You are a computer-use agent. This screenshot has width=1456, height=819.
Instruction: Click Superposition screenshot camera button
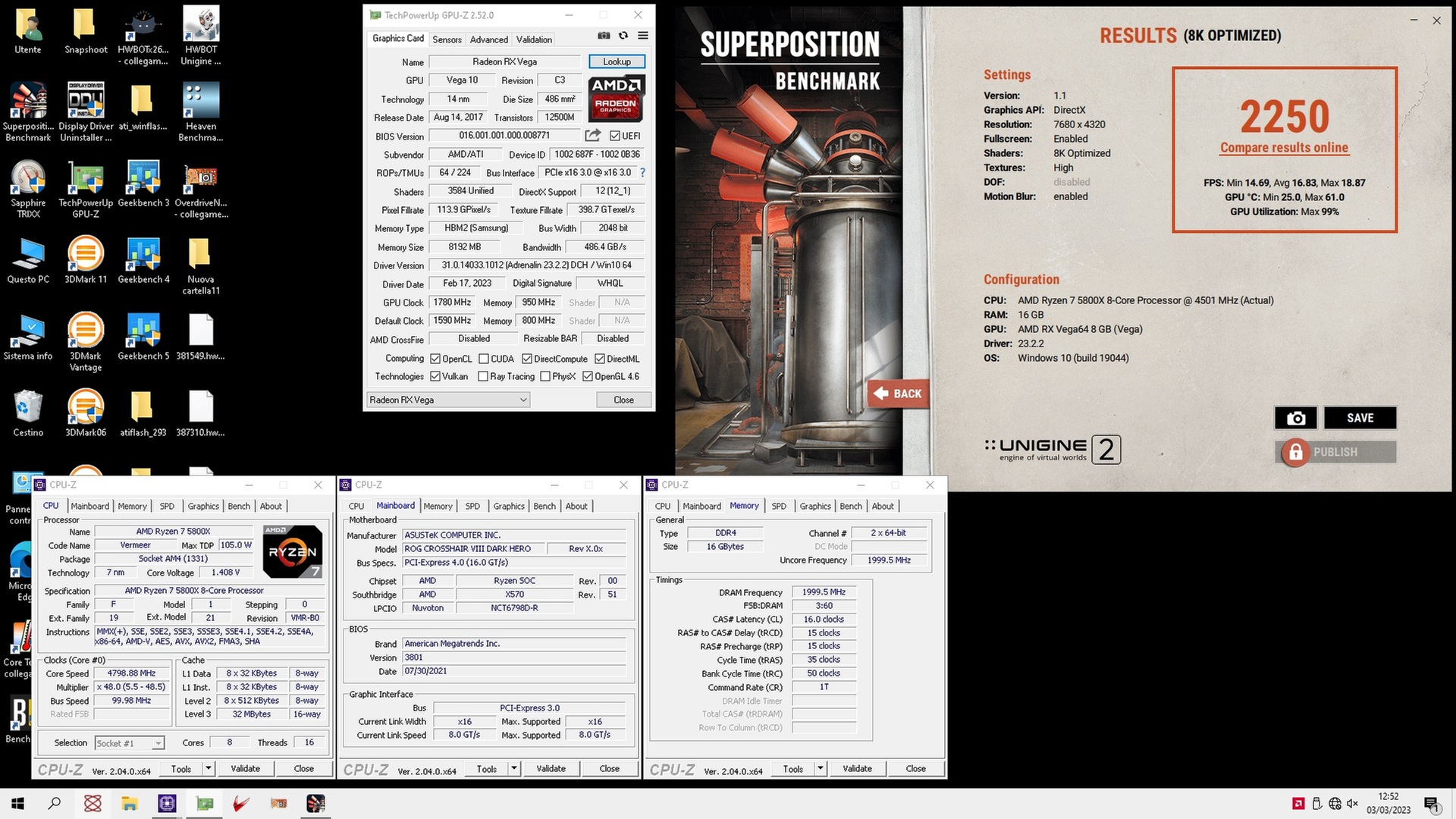tap(1296, 418)
